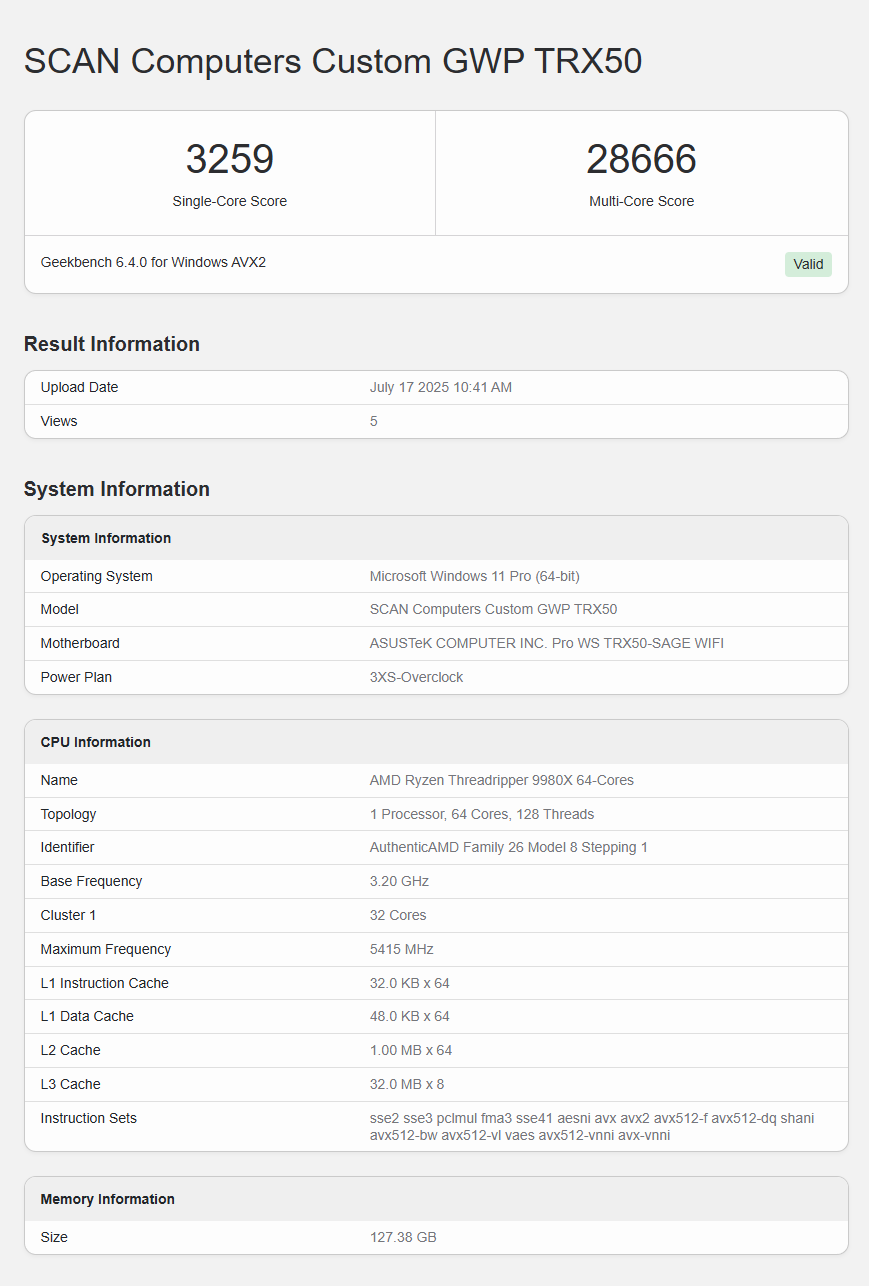This screenshot has width=869, height=1286.
Task: Click the Geekbench 6.4.0 for Windows AVX2 text
Action: pyautogui.click(x=153, y=262)
